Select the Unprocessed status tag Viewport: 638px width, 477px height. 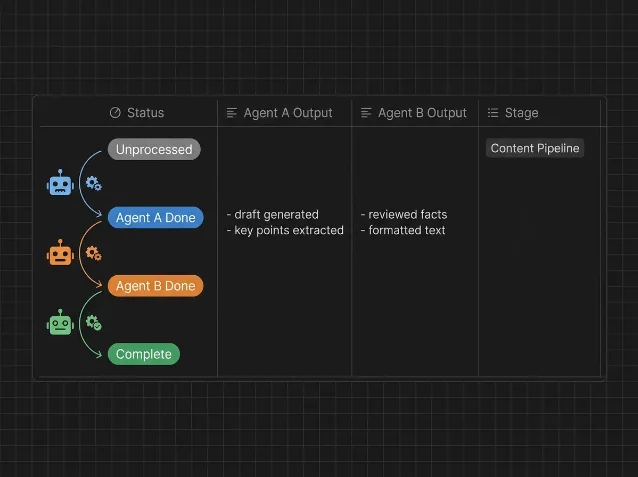(x=154, y=149)
